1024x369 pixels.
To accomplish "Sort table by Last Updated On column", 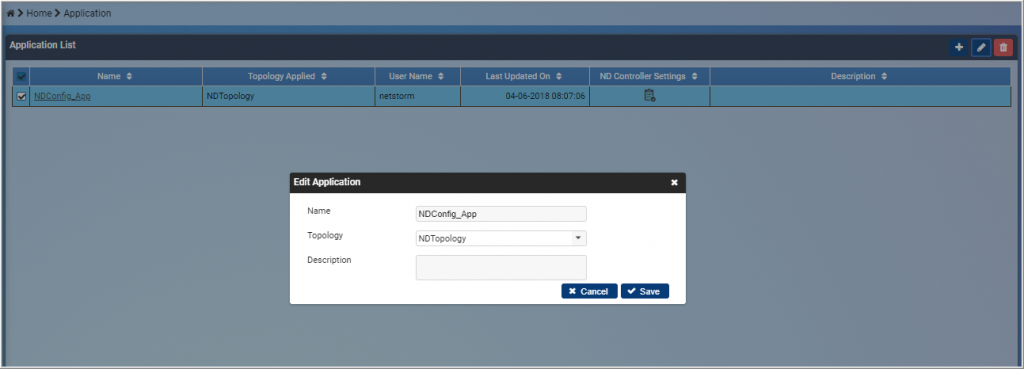I will [524, 76].
